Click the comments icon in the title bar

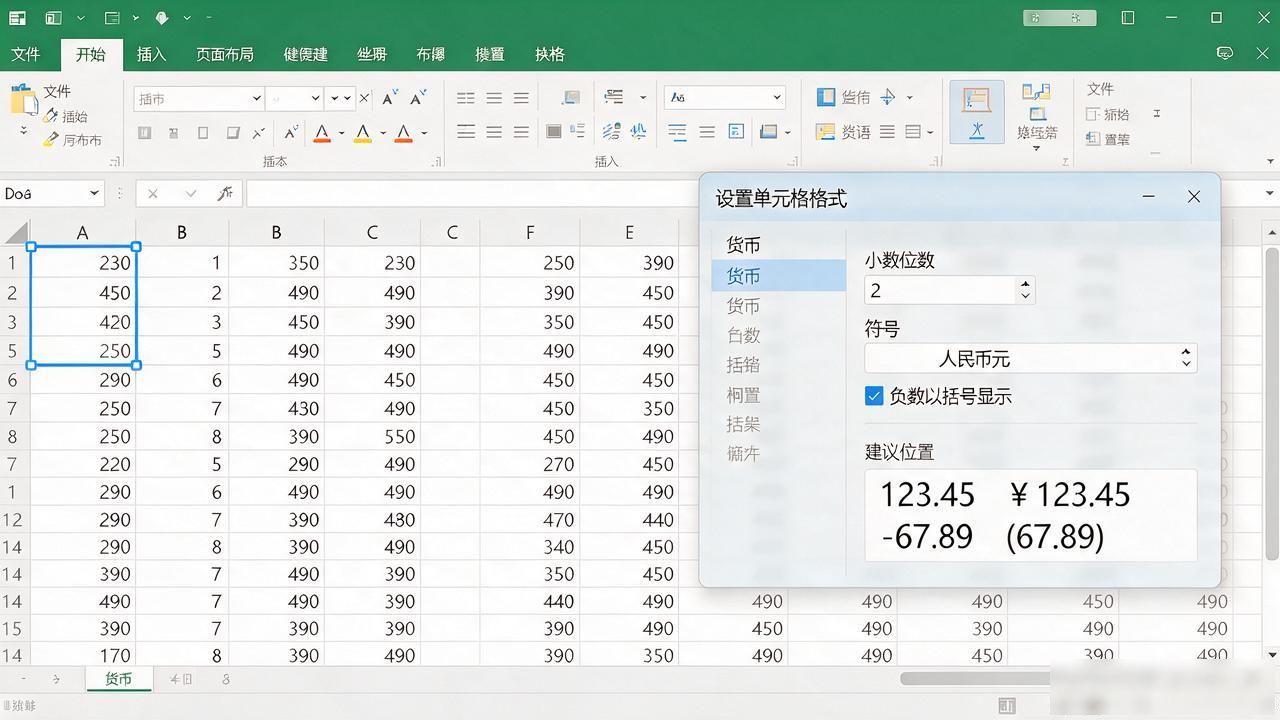(1224, 53)
